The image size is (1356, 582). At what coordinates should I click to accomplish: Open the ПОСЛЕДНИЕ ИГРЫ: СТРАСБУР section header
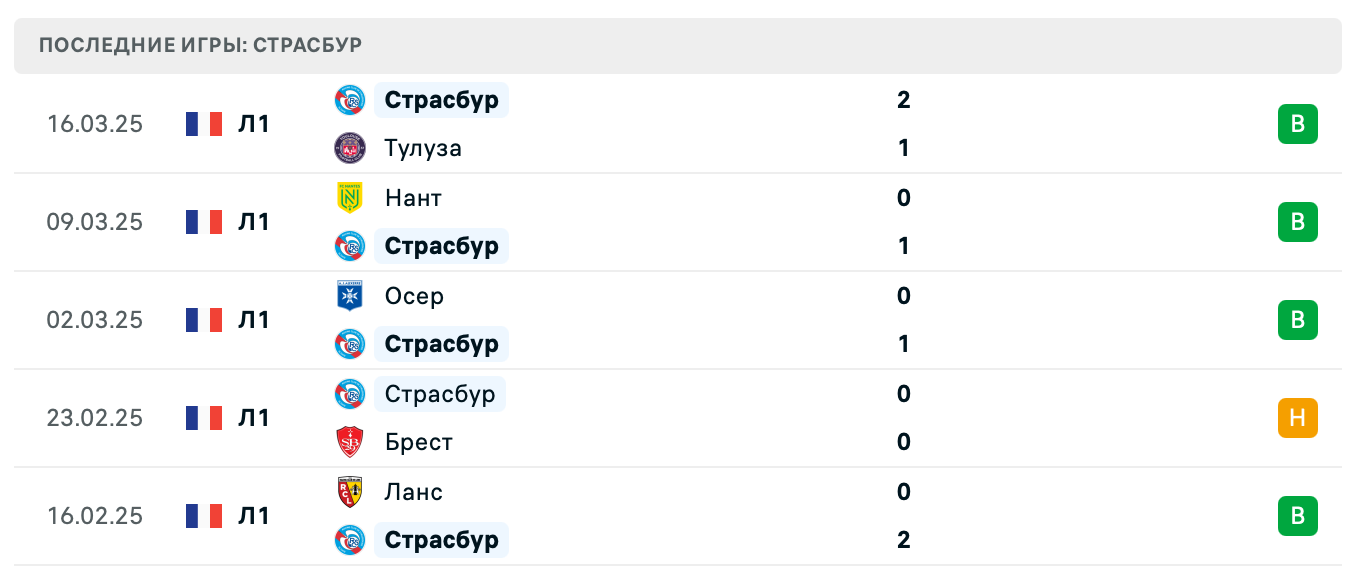tap(201, 44)
